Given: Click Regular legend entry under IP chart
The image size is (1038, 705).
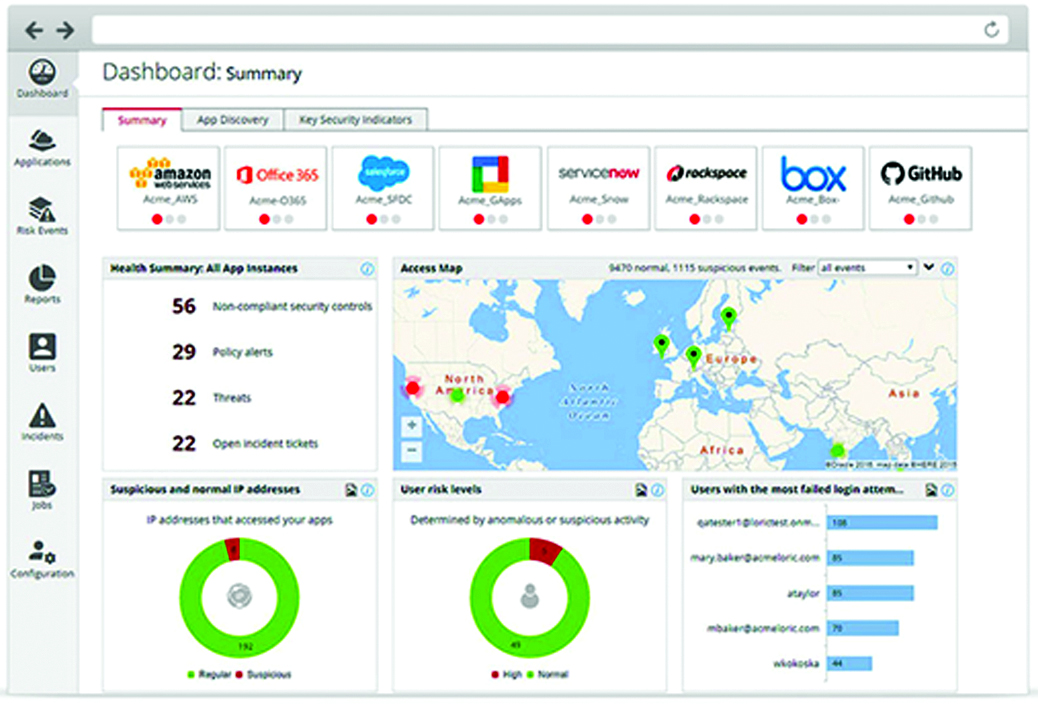Looking at the screenshot, I should tap(210, 675).
